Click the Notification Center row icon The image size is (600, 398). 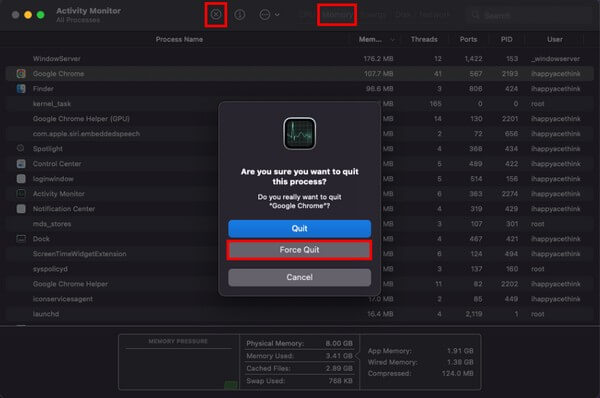[21, 209]
